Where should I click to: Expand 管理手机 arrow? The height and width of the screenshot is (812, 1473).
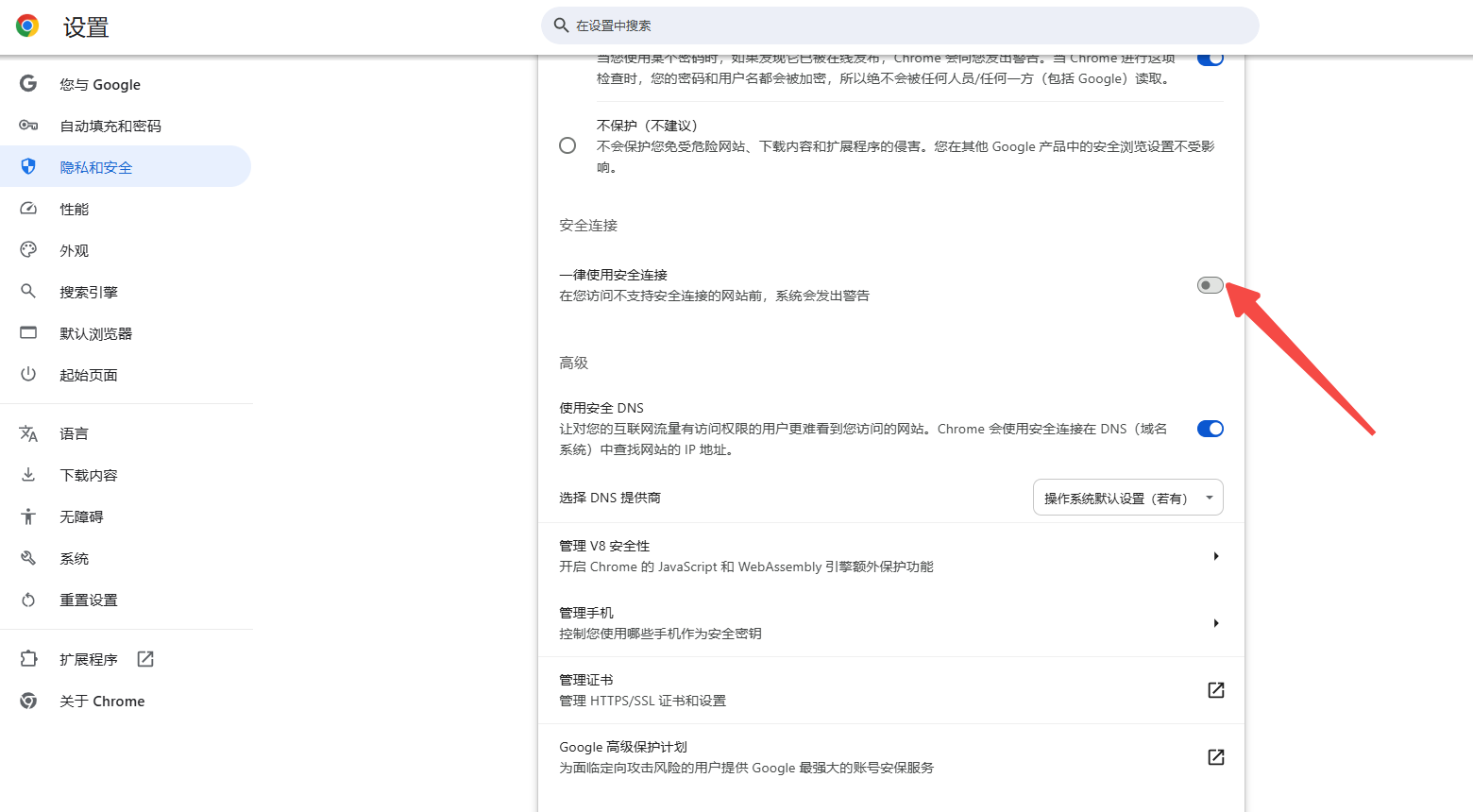[x=1216, y=623]
